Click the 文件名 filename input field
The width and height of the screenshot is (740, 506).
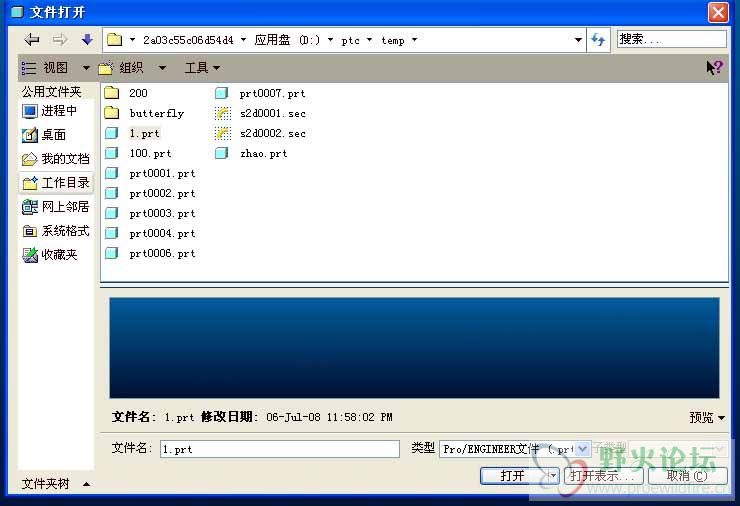pyautogui.click(x=280, y=449)
